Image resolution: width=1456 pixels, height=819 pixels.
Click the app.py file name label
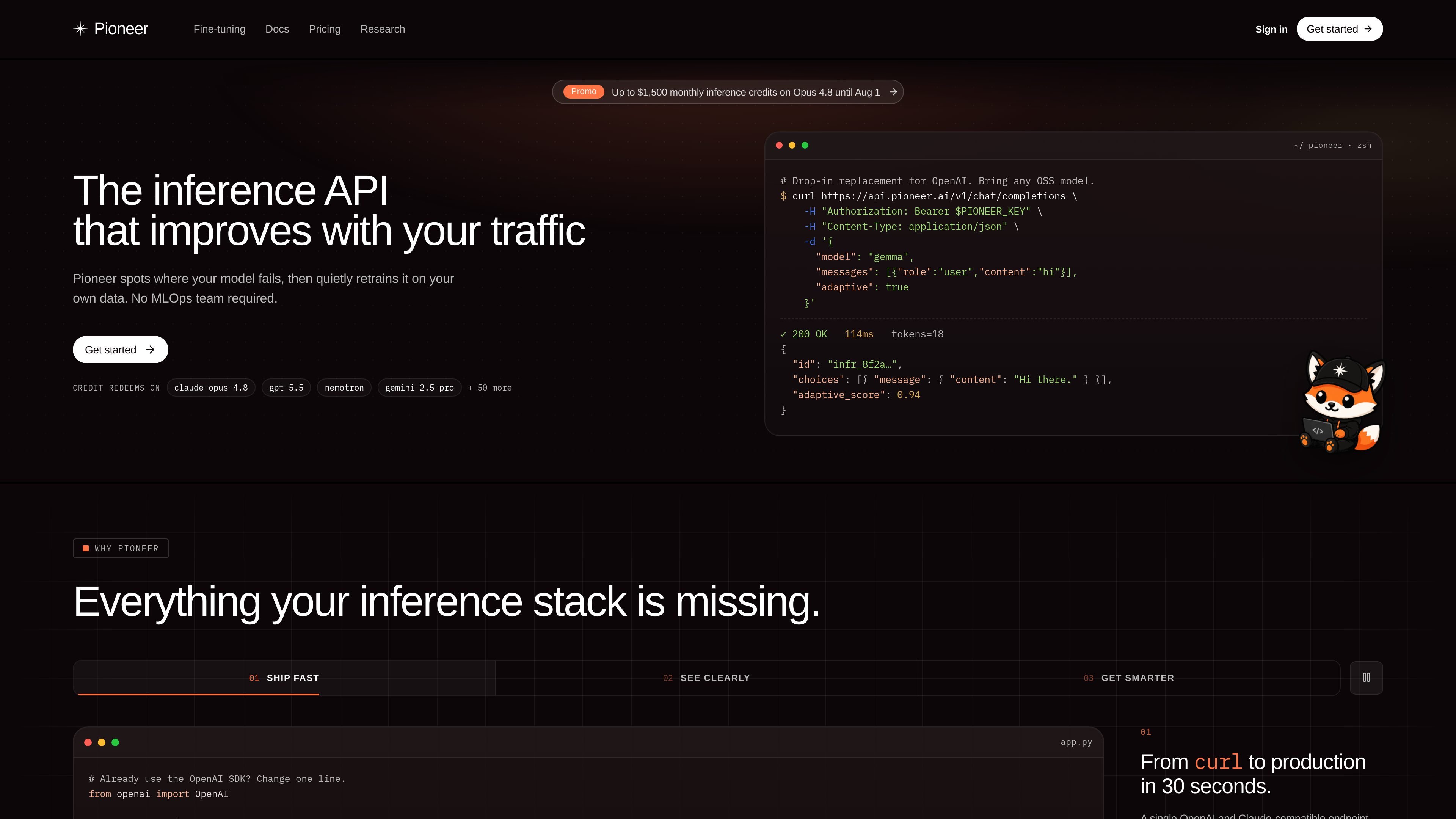pyautogui.click(x=1076, y=742)
